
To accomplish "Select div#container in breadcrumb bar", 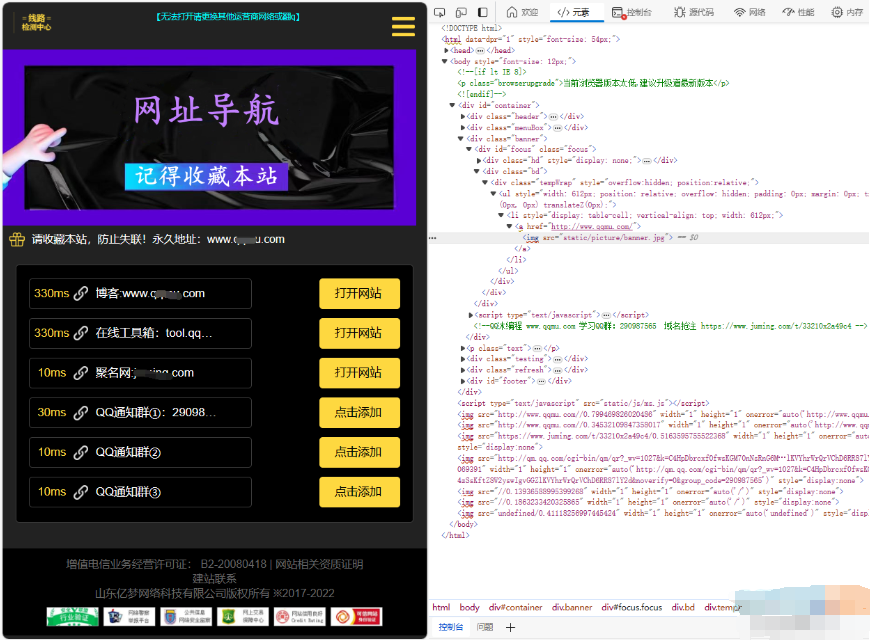I will pyautogui.click(x=516, y=608).
